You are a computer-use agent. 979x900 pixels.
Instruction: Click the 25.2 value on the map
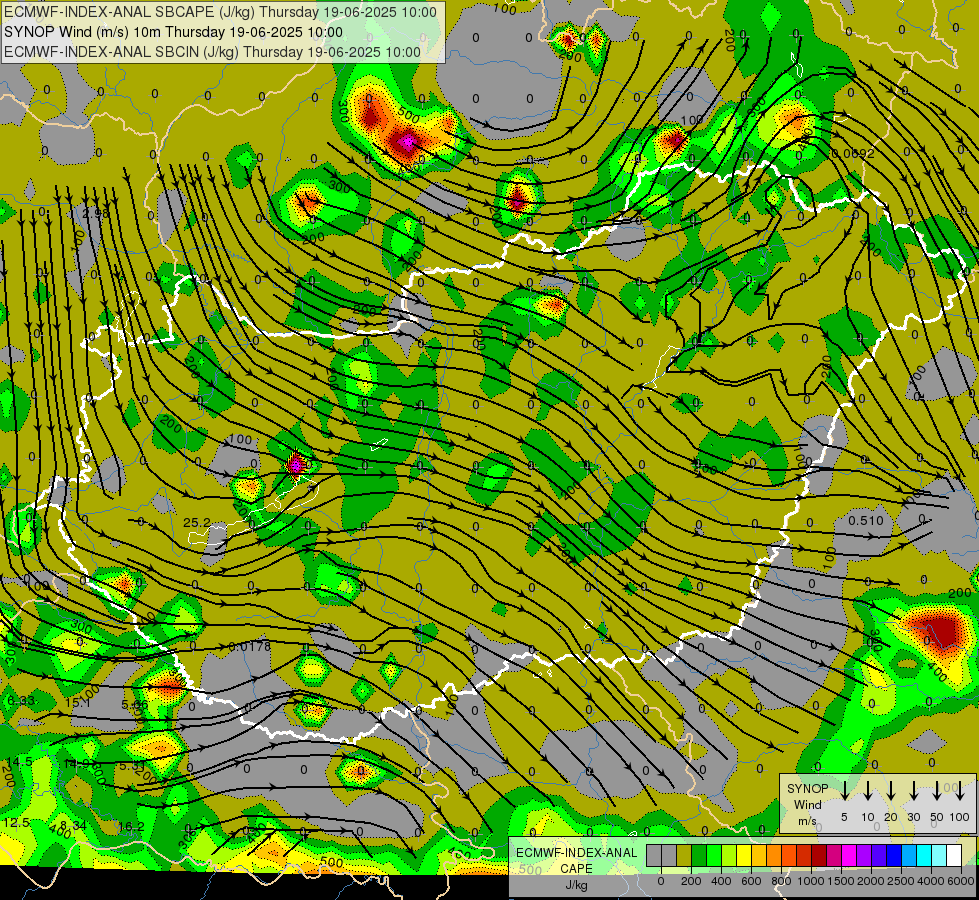(197, 522)
